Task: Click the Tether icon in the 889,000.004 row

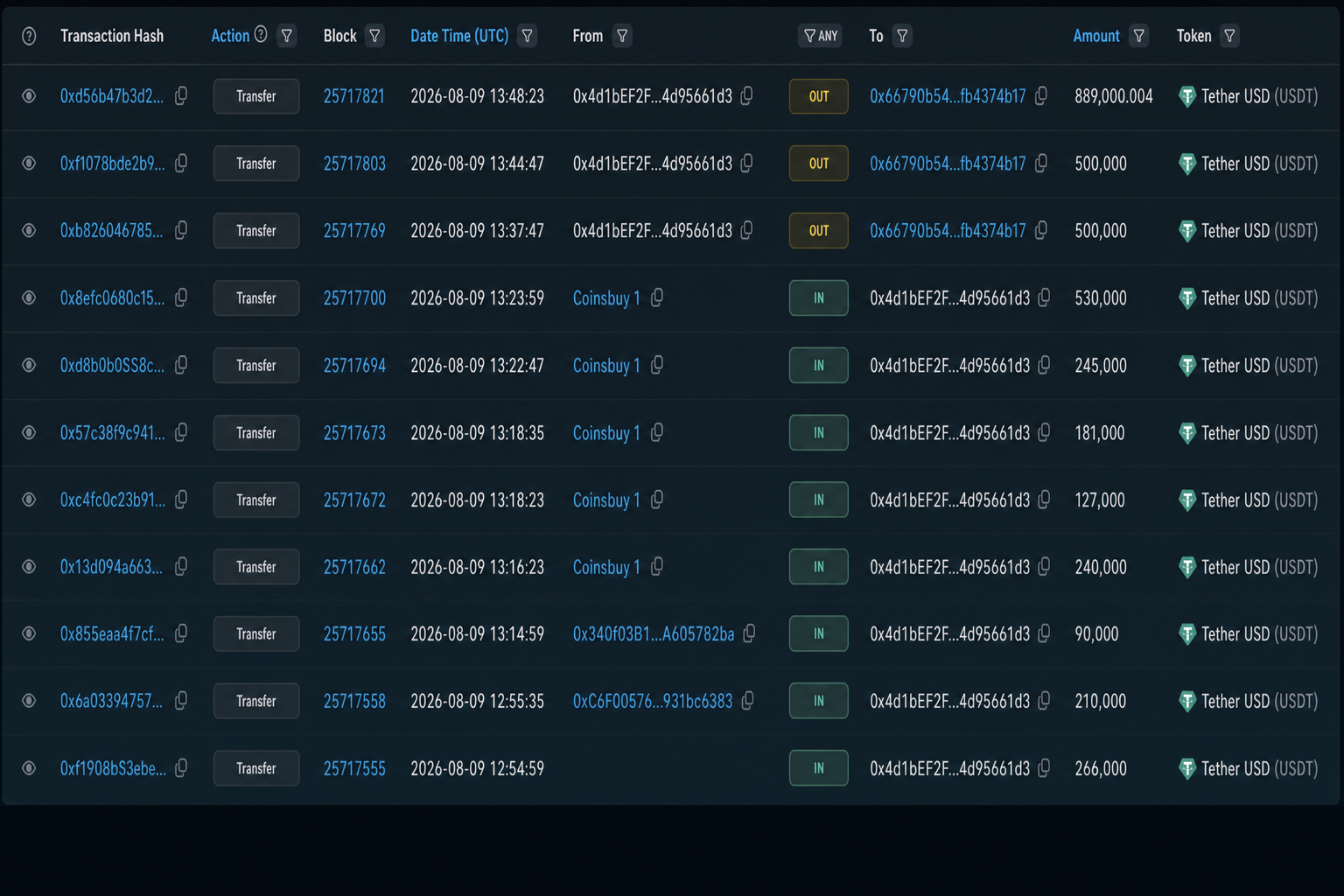Action: coord(1186,96)
